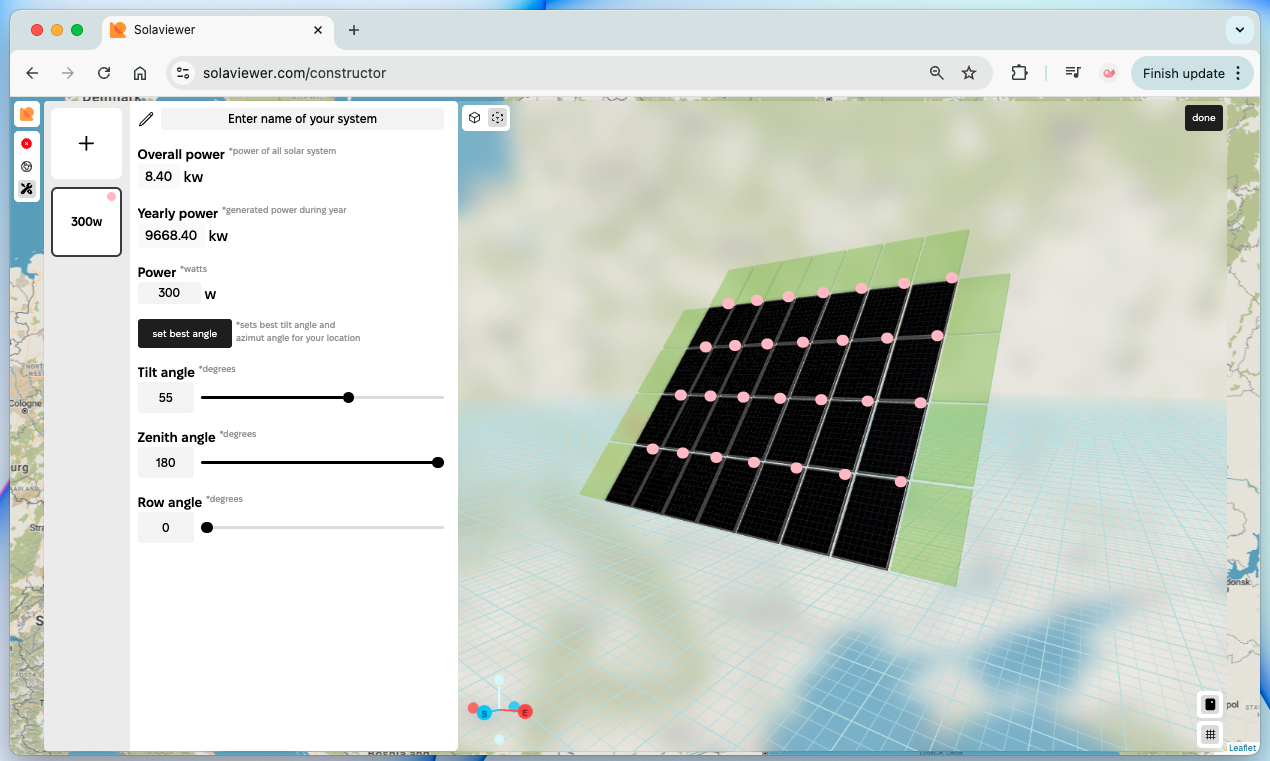Screen dimensions: 1270x761
Task: Open the Leaflet attribution link
Action: 1242,748
